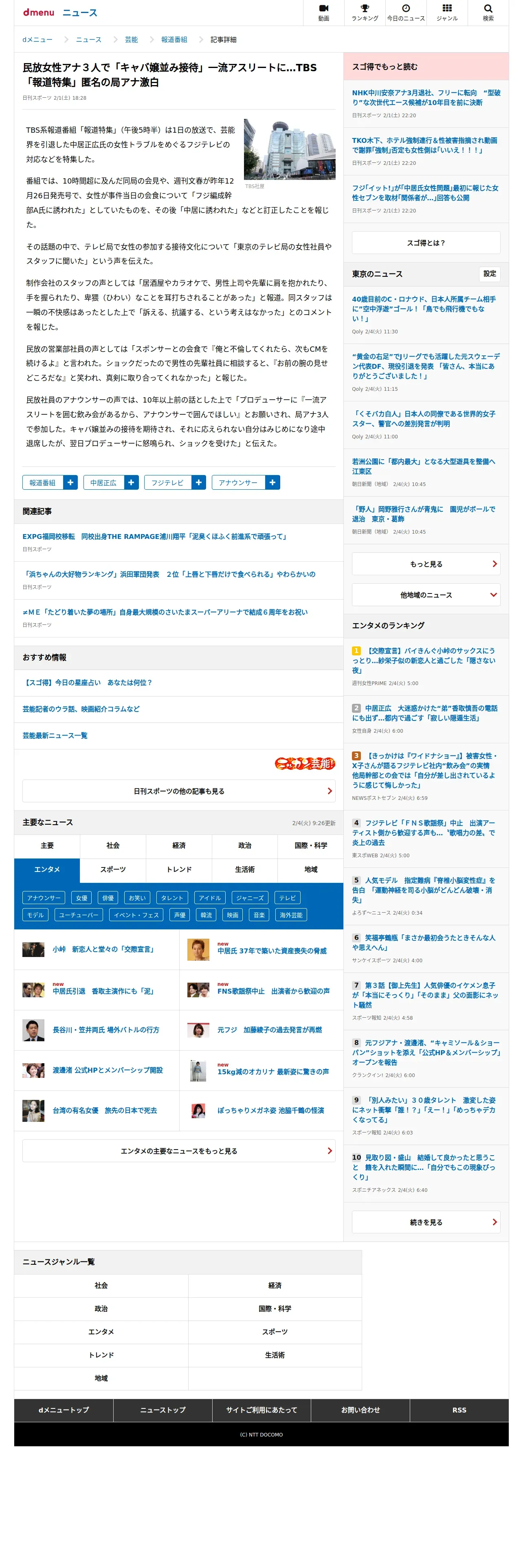Open 15kg減のオカリナ headline
Image resolution: width=523 pixels, height=1568 pixels.
(x=273, y=1071)
